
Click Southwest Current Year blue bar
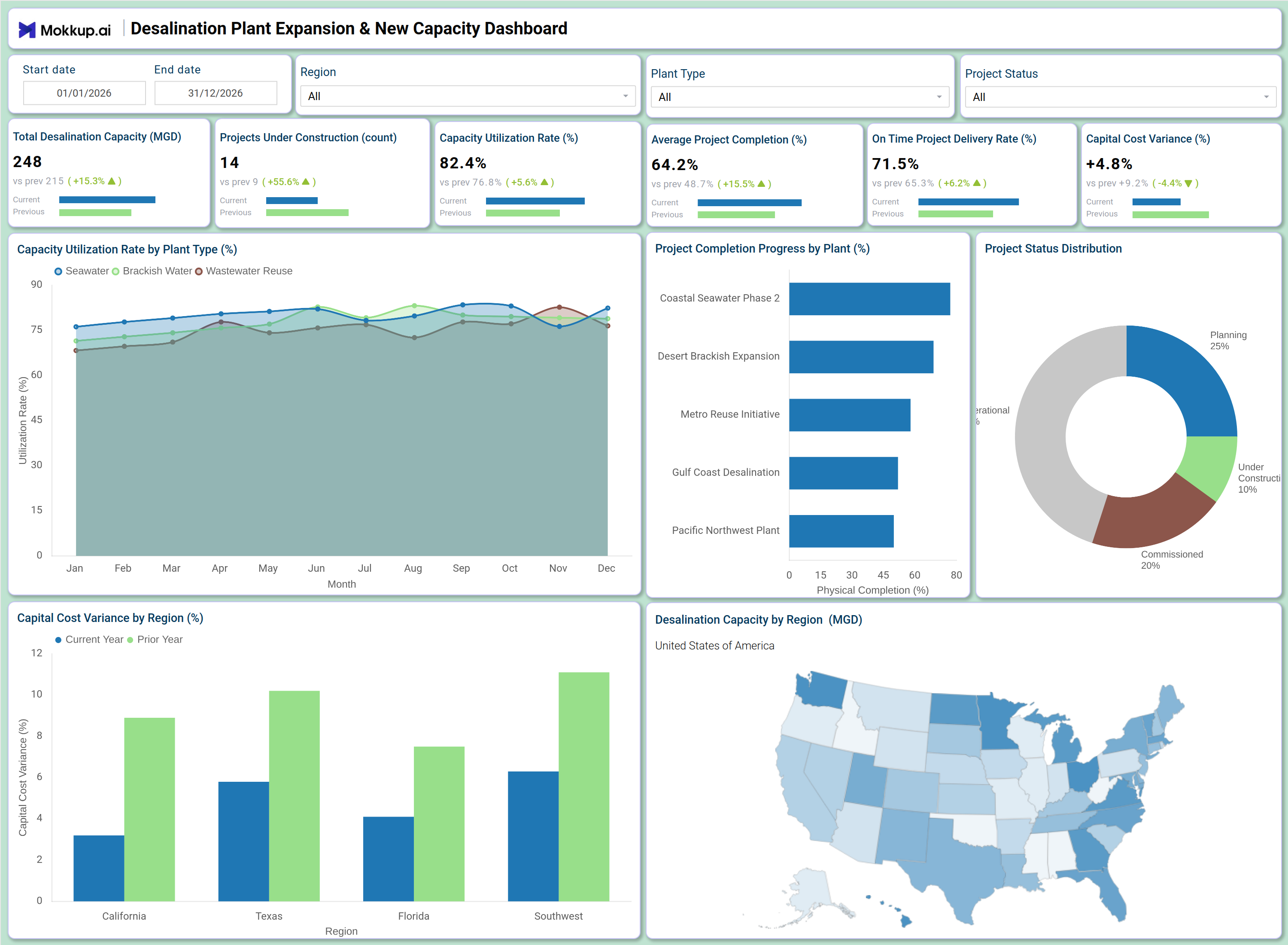click(533, 836)
